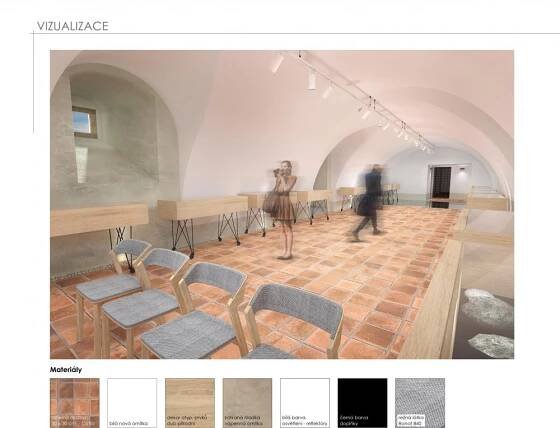
Task: Click the ceiling track spotlight nearest camera
Action: point(278,63)
